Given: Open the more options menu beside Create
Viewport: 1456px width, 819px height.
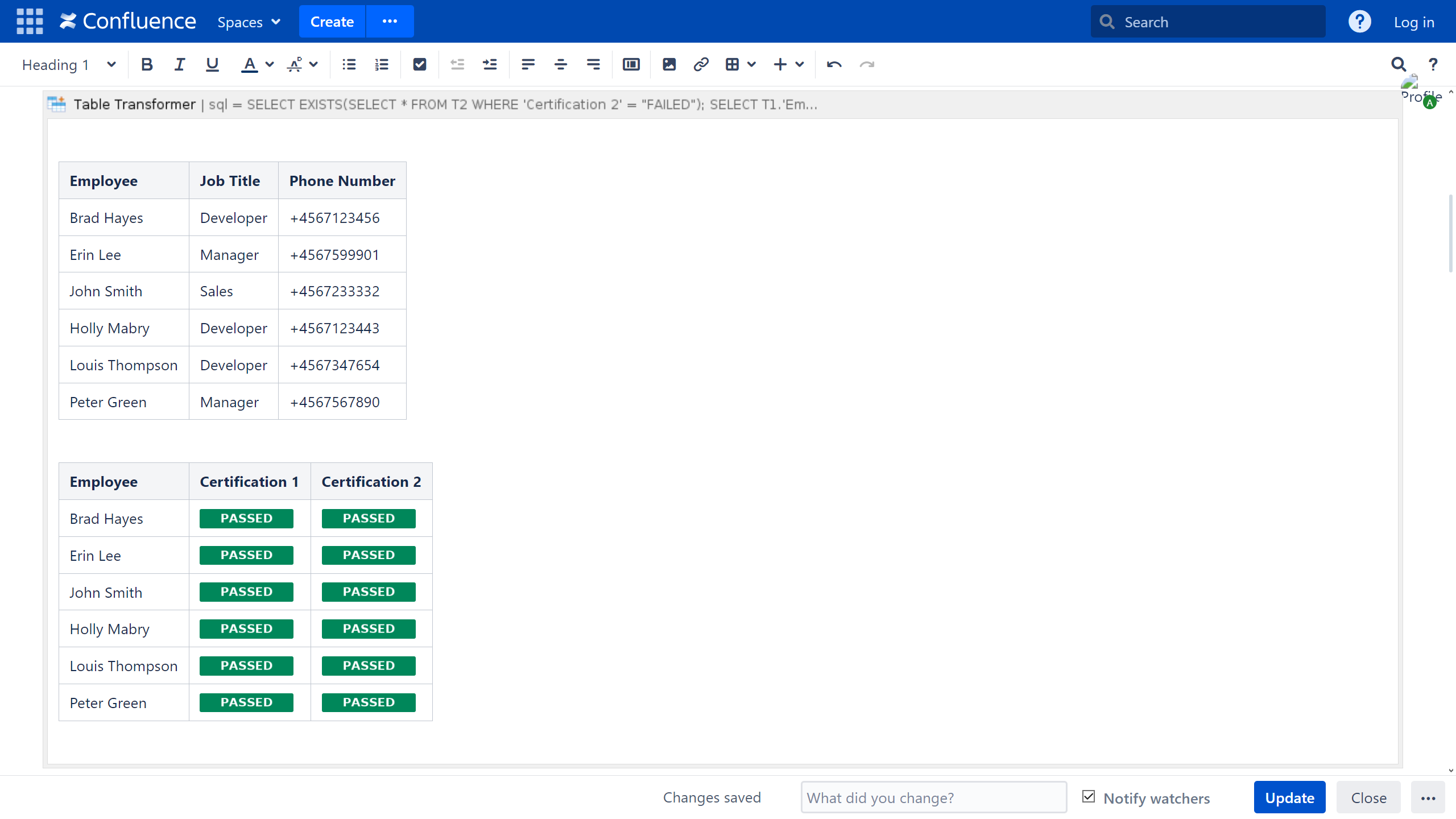Looking at the screenshot, I should 390,22.
